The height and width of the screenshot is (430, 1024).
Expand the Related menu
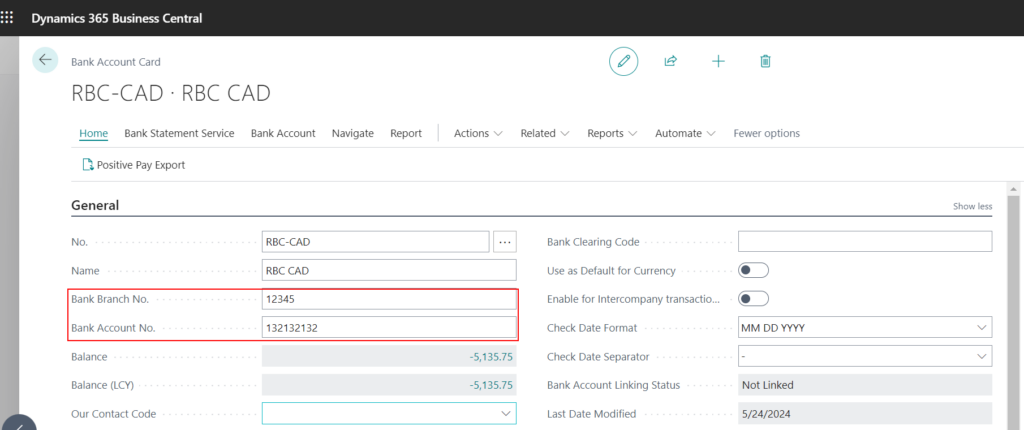(x=545, y=133)
